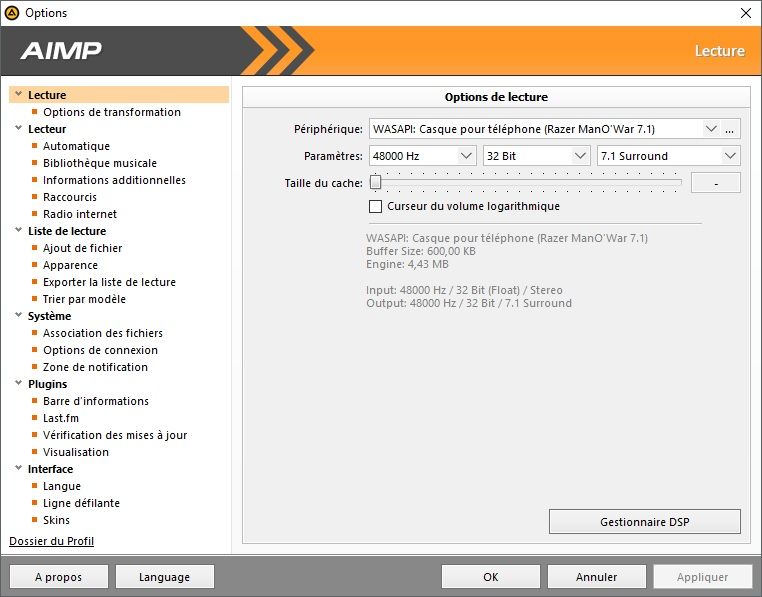
Task: Open Radio internet settings
Action: pyautogui.click(x=80, y=214)
